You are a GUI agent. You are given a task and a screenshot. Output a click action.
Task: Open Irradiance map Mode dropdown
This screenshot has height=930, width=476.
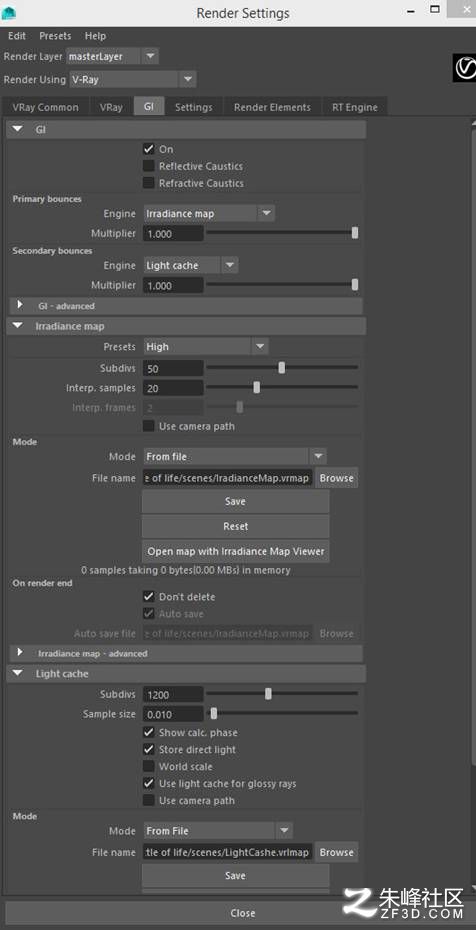click(x=235, y=457)
